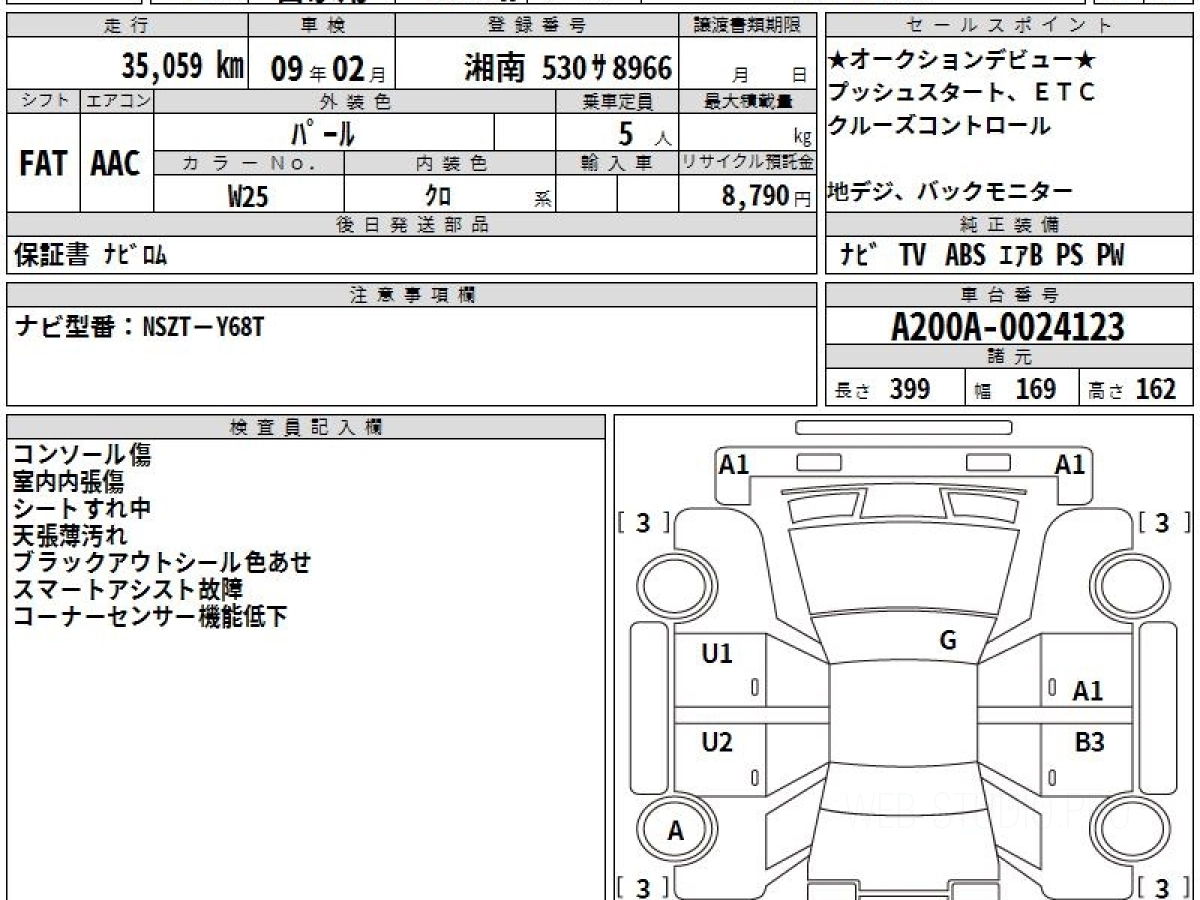Select registration number 湘南 530サ8966
This screenshot has width=1200, height=900.
point(568,68)
